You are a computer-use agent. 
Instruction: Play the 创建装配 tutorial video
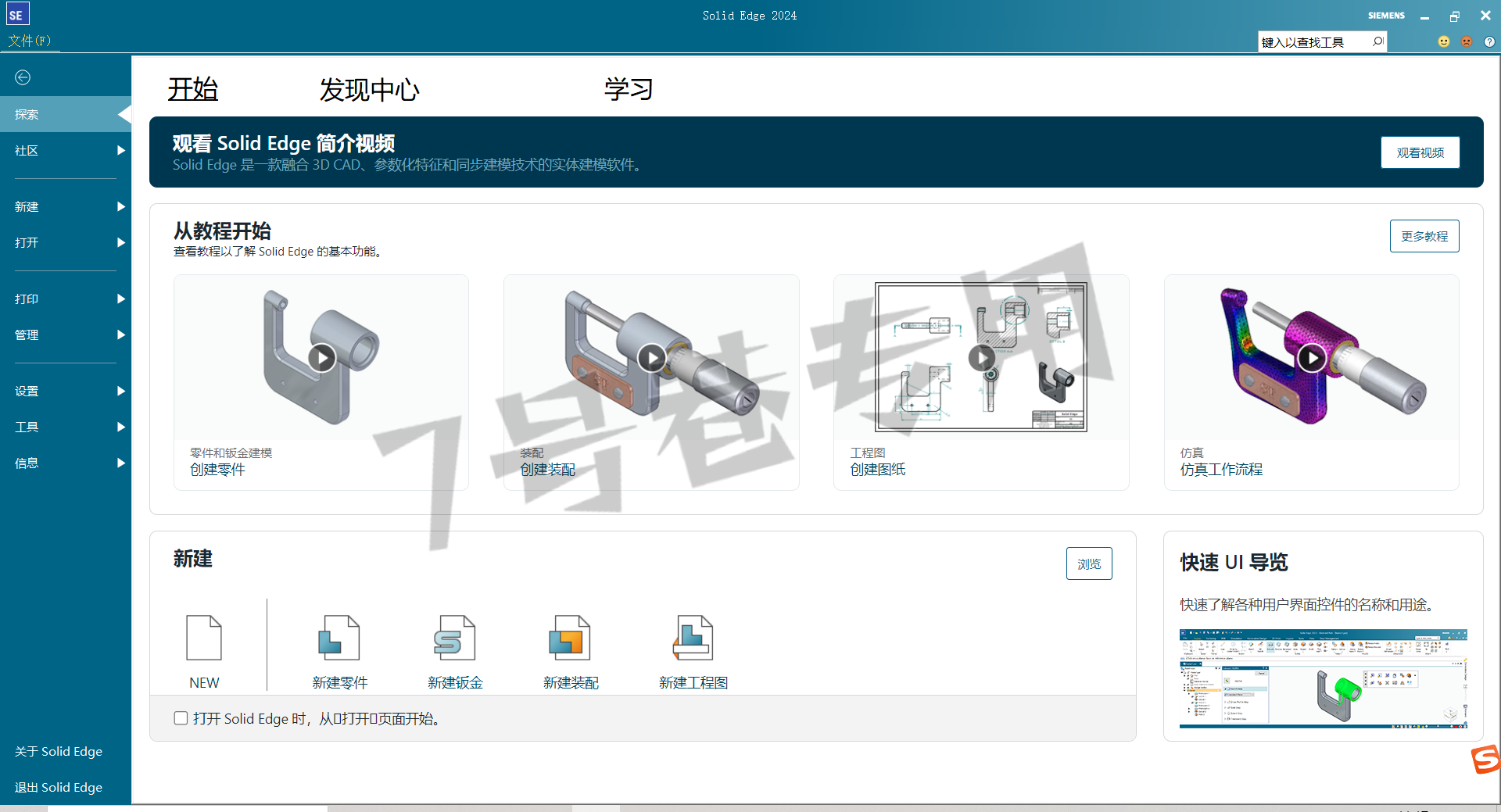tap(652, 358)
